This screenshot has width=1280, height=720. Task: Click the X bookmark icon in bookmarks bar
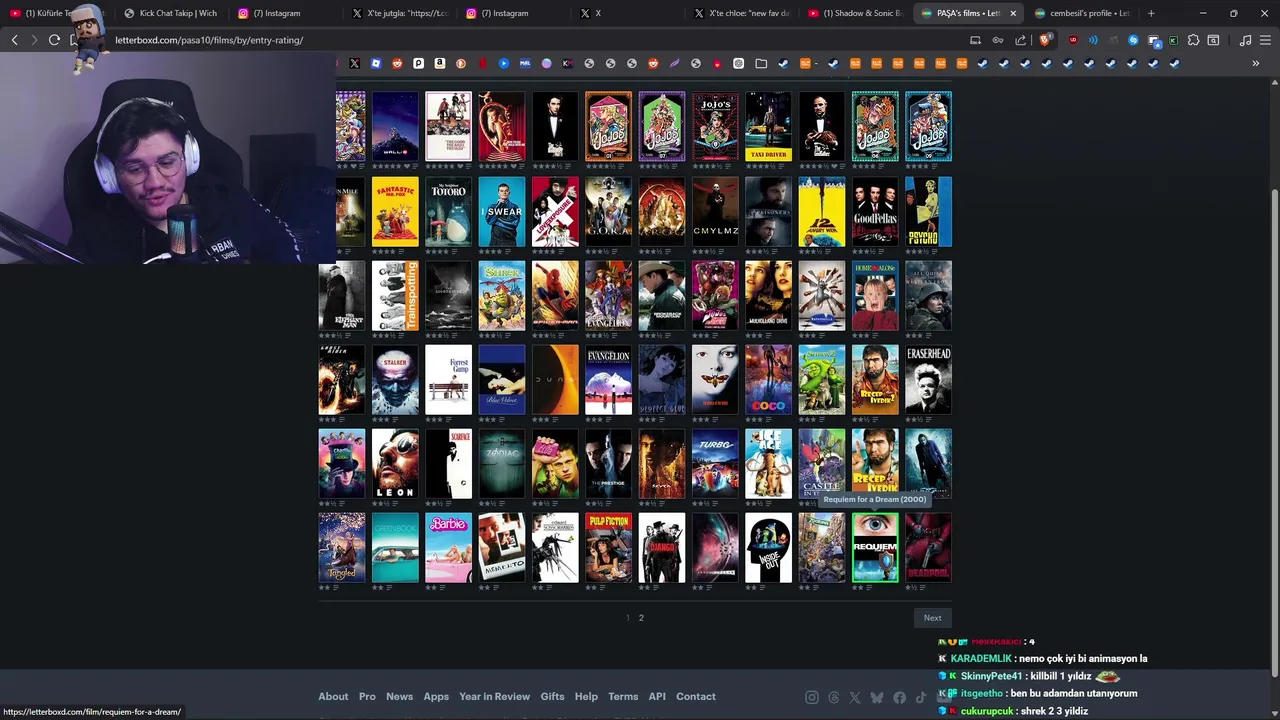[354, 63]
